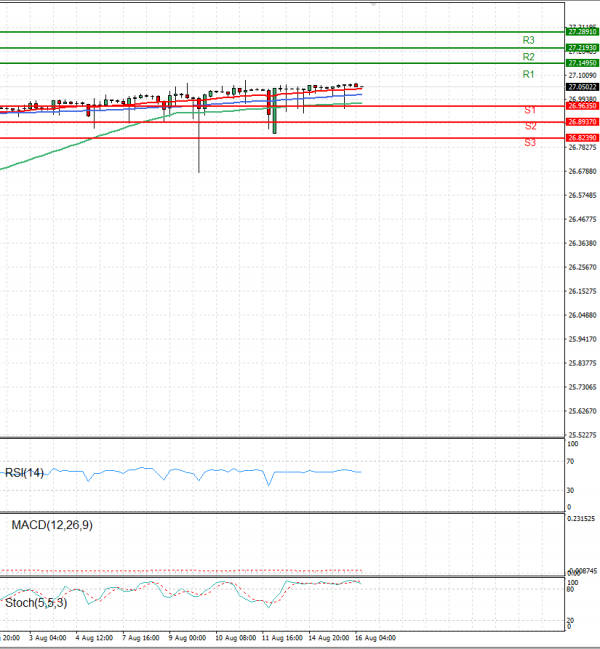Click the S2 support label
The width and height of the screenshot is (600, 649).
coord(530,126)
